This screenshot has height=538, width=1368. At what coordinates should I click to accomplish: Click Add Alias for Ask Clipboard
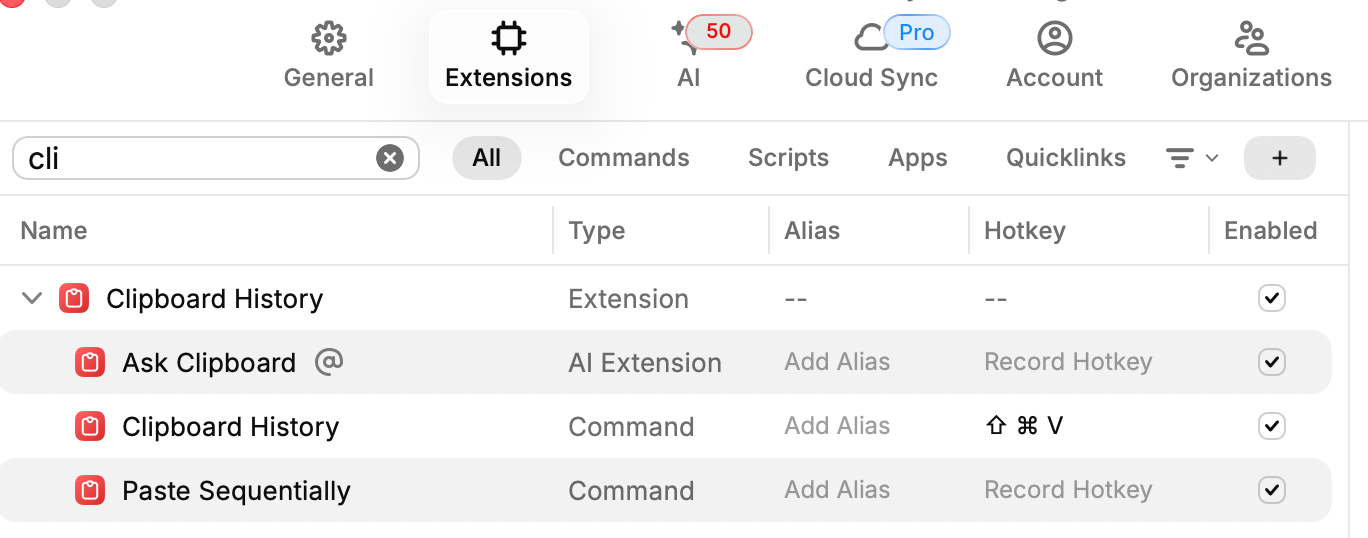pos(837,362)
